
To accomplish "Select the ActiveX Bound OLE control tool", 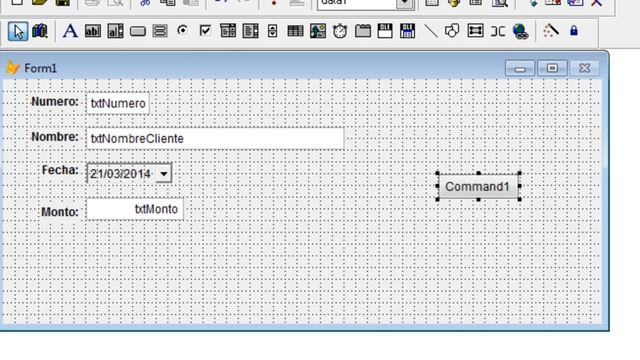I will (407, 31).
